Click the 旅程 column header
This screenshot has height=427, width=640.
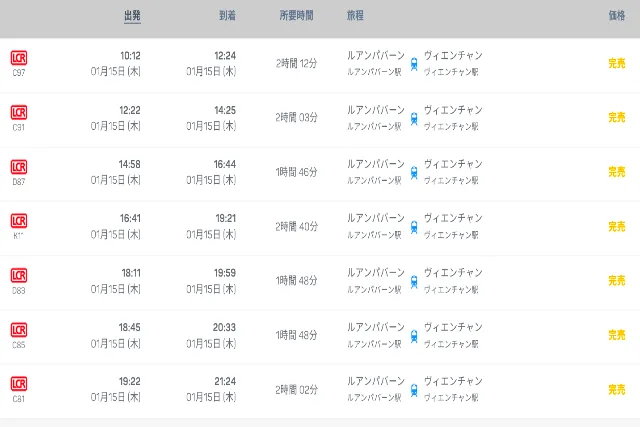pyautogui.click(x=355, y=16)
